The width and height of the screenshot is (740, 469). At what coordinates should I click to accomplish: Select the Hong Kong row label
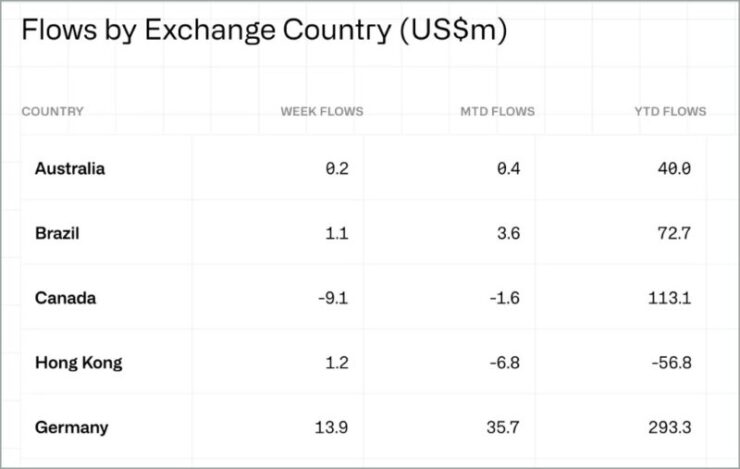click(79, 363)
